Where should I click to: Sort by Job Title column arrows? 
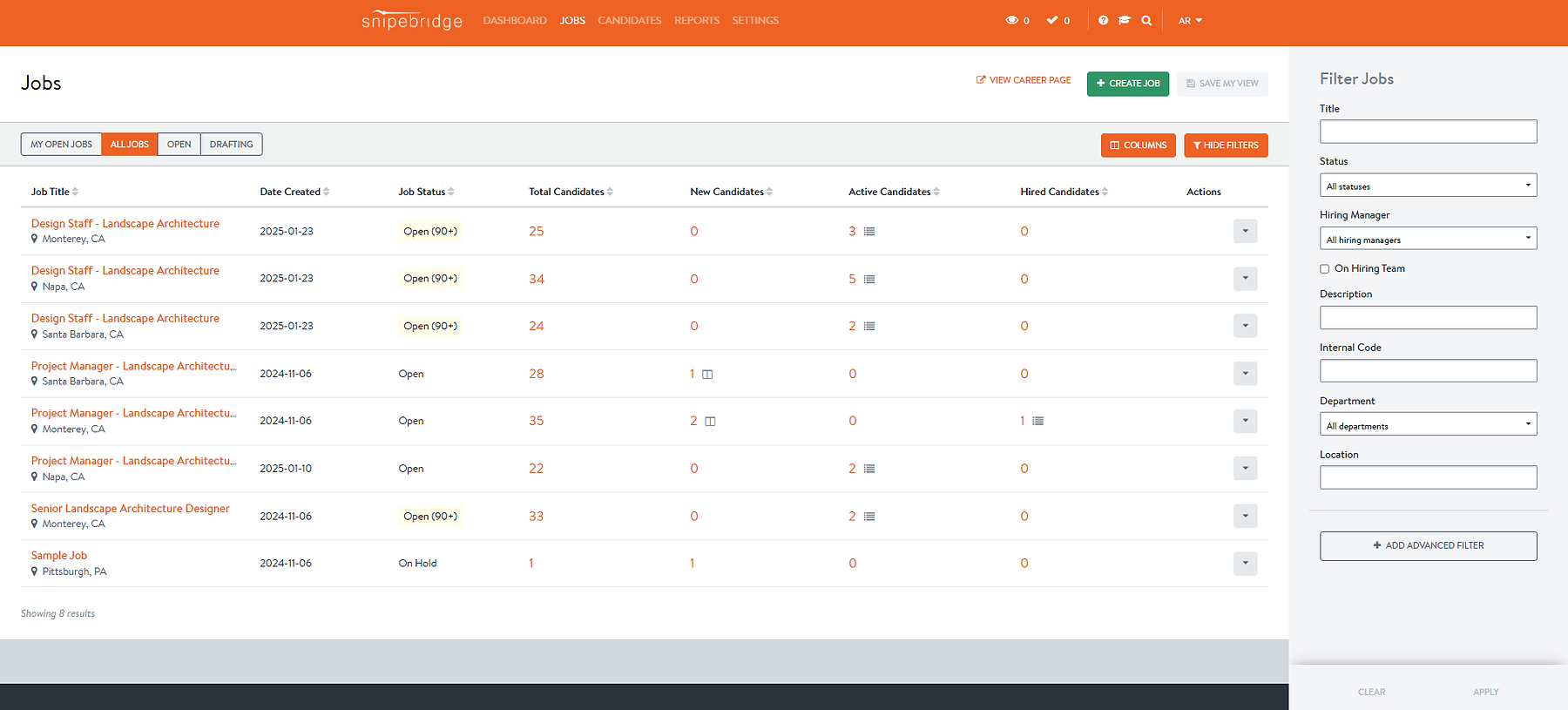pyautogui.click(x=75, y=192)
